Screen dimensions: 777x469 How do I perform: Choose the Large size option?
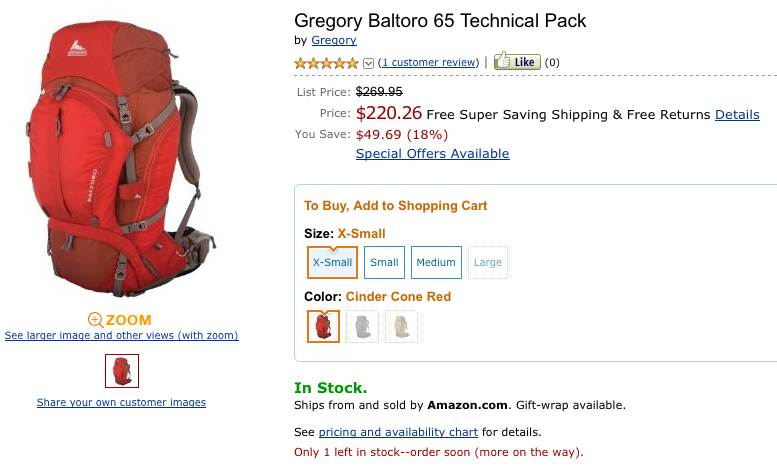point(488,262)
